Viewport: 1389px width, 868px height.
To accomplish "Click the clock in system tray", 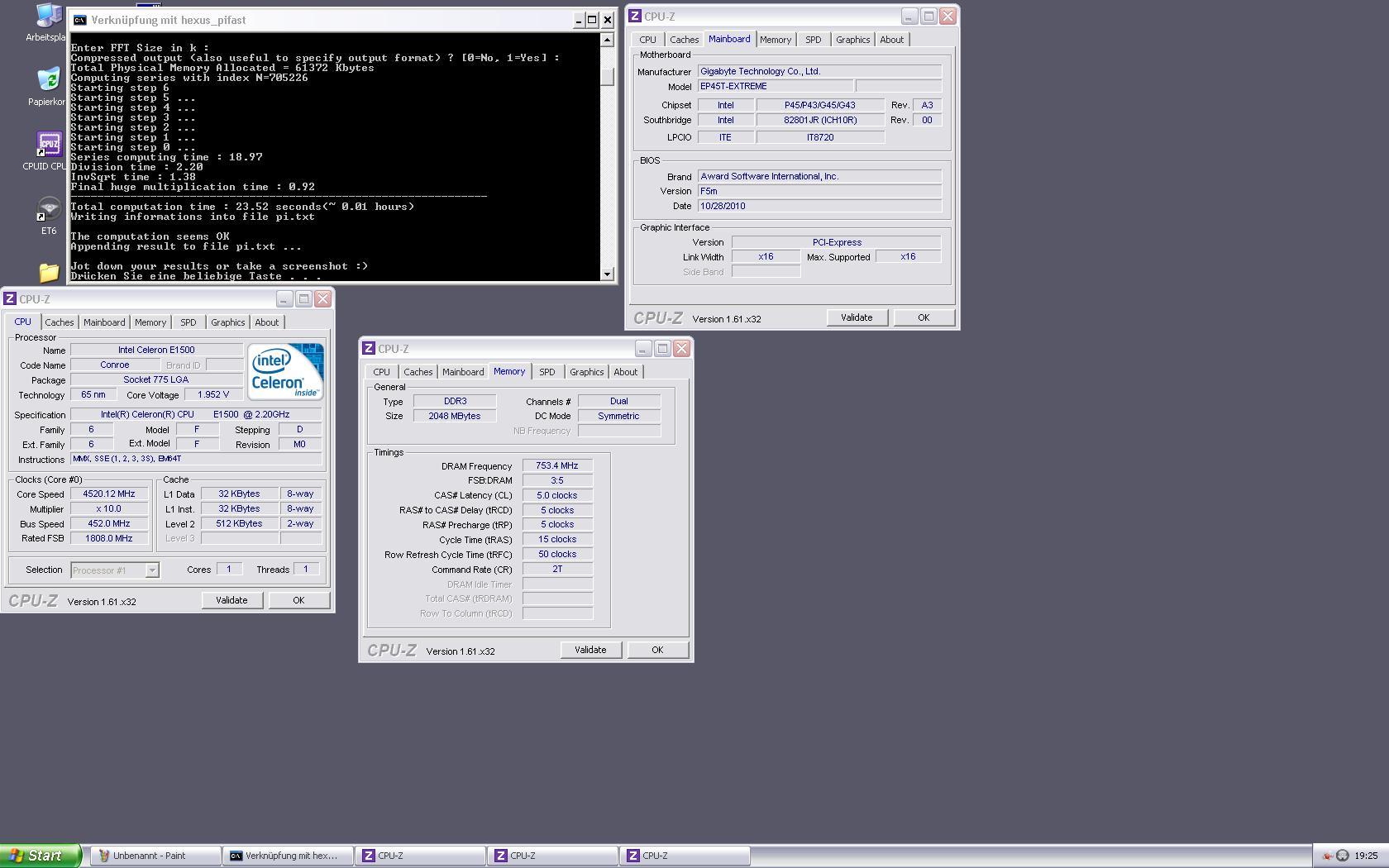I will pos(1366,856).
